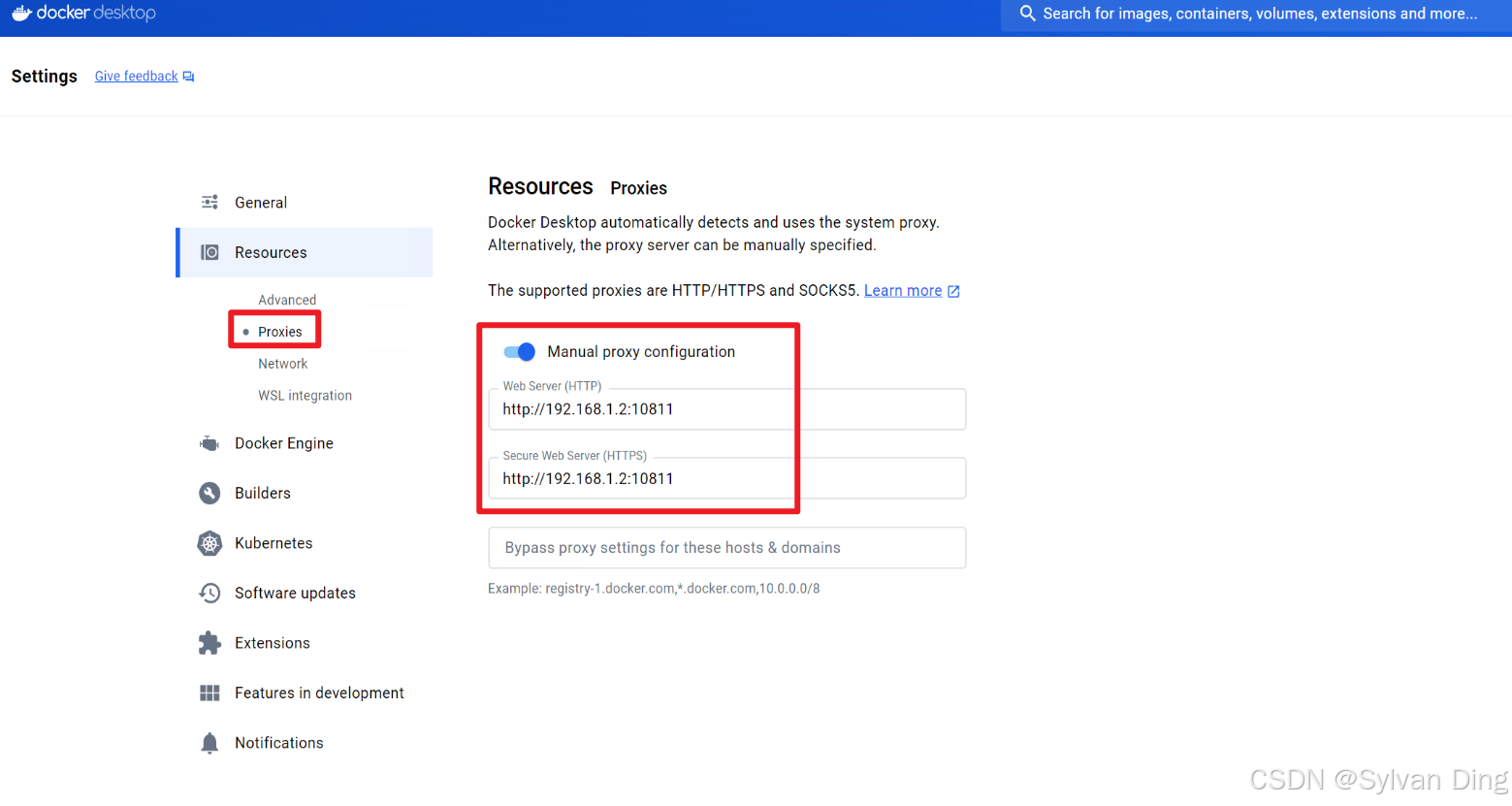The height and width of the screenshot is (806, 1512).
Task: Open Kubernetes settings
Action: 305,543
